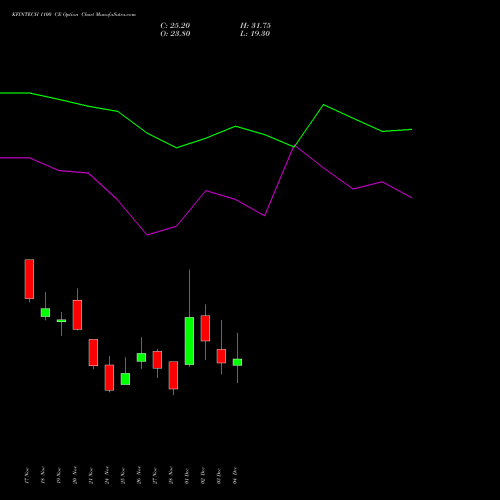The image size is (500, 500).
Task: Click the tall green candle for 01 Dec
Action: [x=189, y=341]
